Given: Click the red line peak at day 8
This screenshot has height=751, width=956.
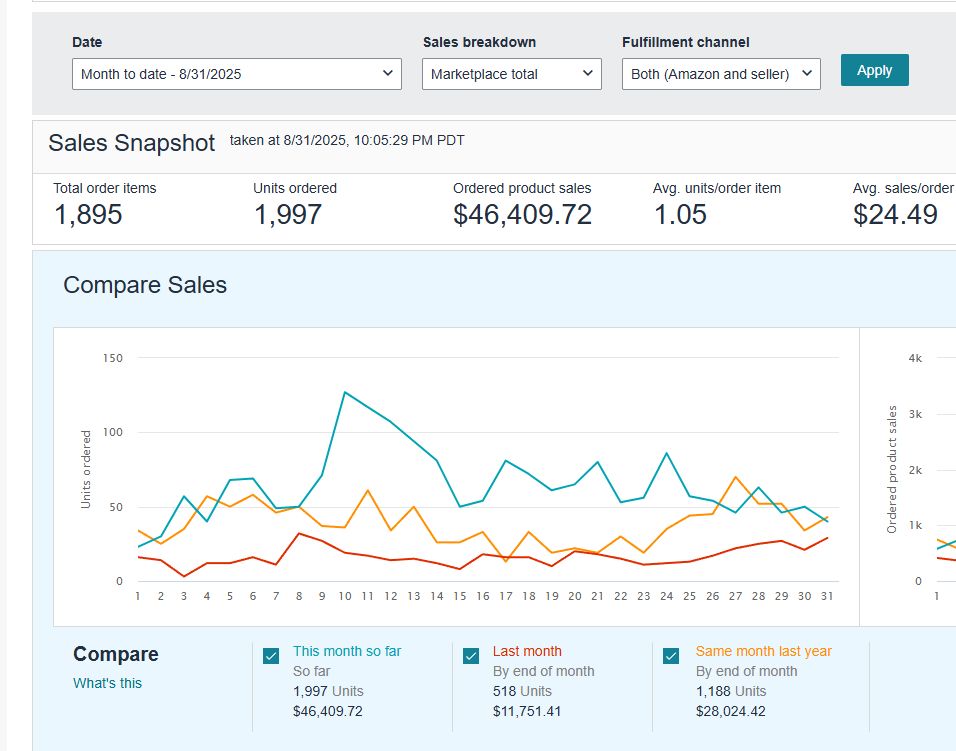Looking at the screenshot, I should click(299, 533).
